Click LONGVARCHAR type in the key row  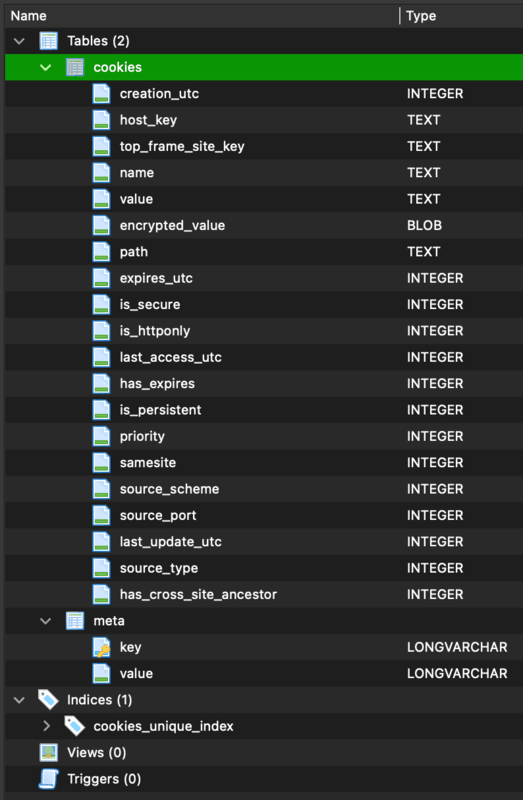pyautogui.click(x=457, y=647)
